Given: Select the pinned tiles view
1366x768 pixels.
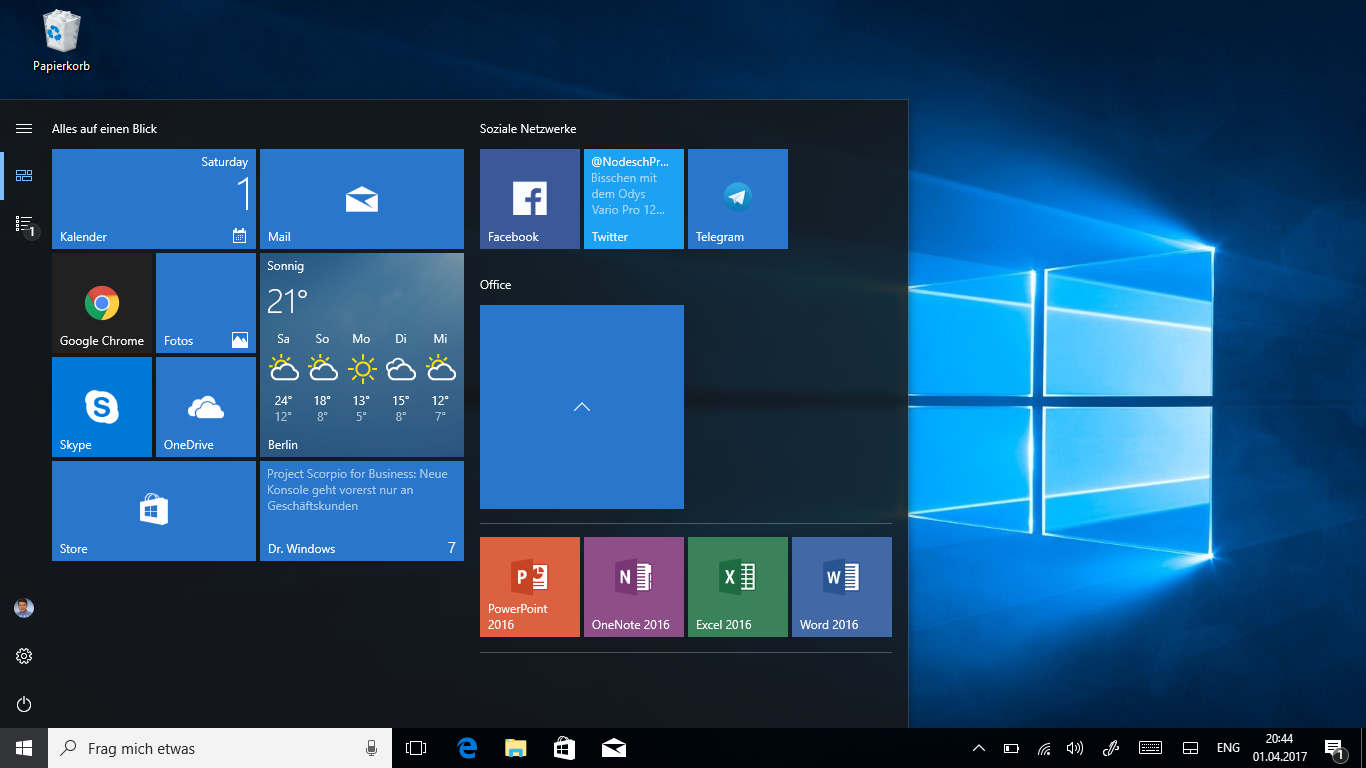Looking at the screenshot, I should (x=24, y=176).
